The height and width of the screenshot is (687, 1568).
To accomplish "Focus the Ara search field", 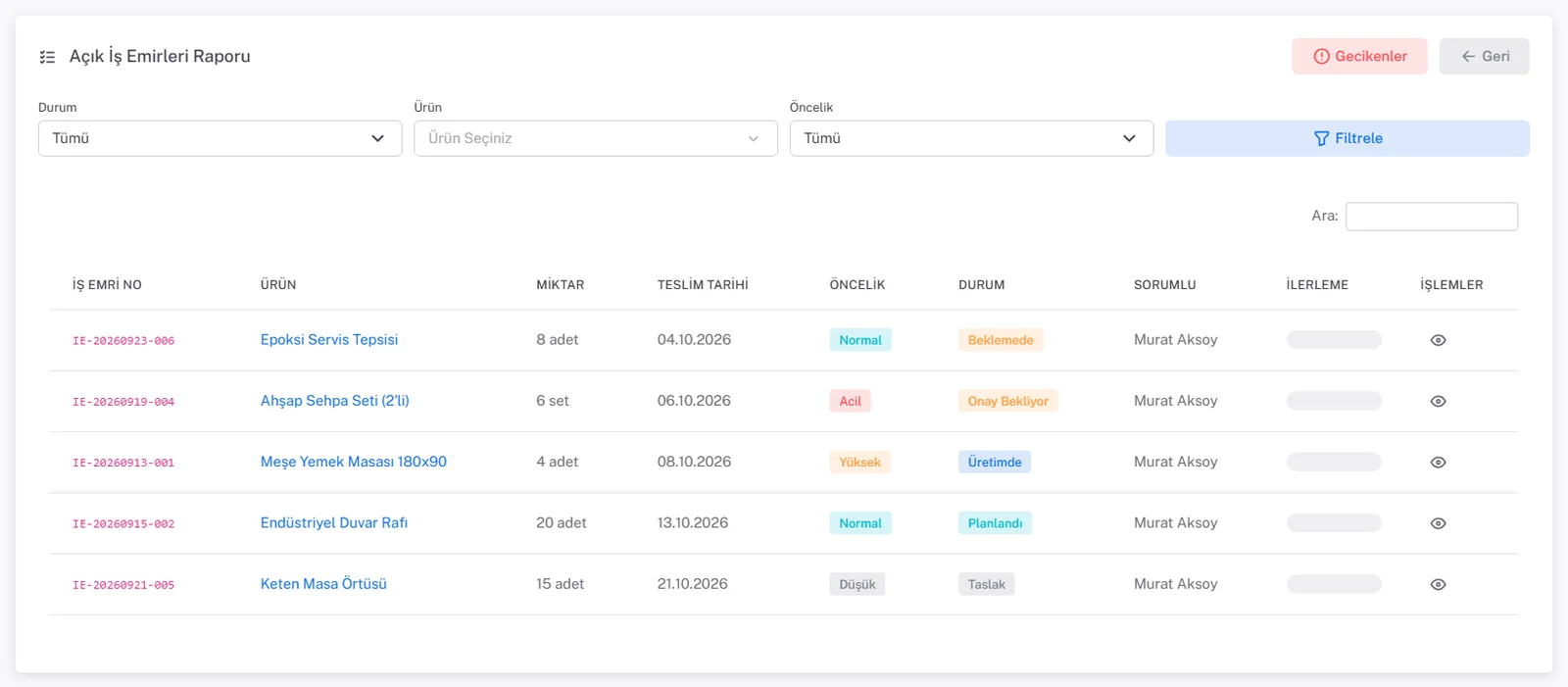I will pyautogui.click(x=1432, y=217).
